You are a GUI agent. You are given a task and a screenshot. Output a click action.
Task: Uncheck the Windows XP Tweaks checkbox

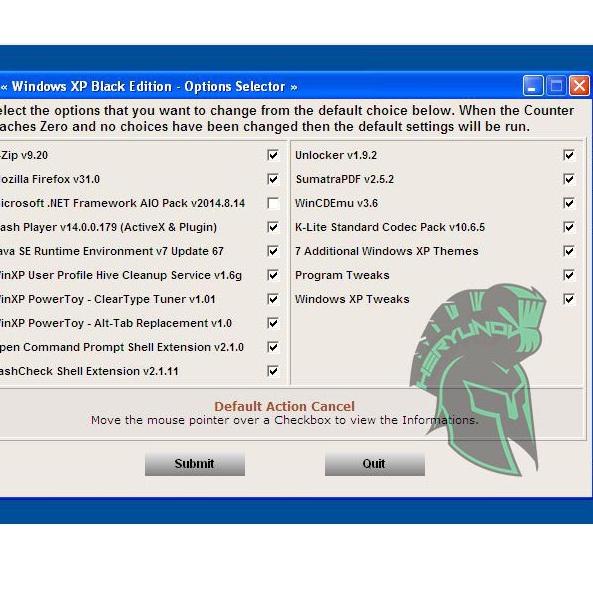point(569,299)
